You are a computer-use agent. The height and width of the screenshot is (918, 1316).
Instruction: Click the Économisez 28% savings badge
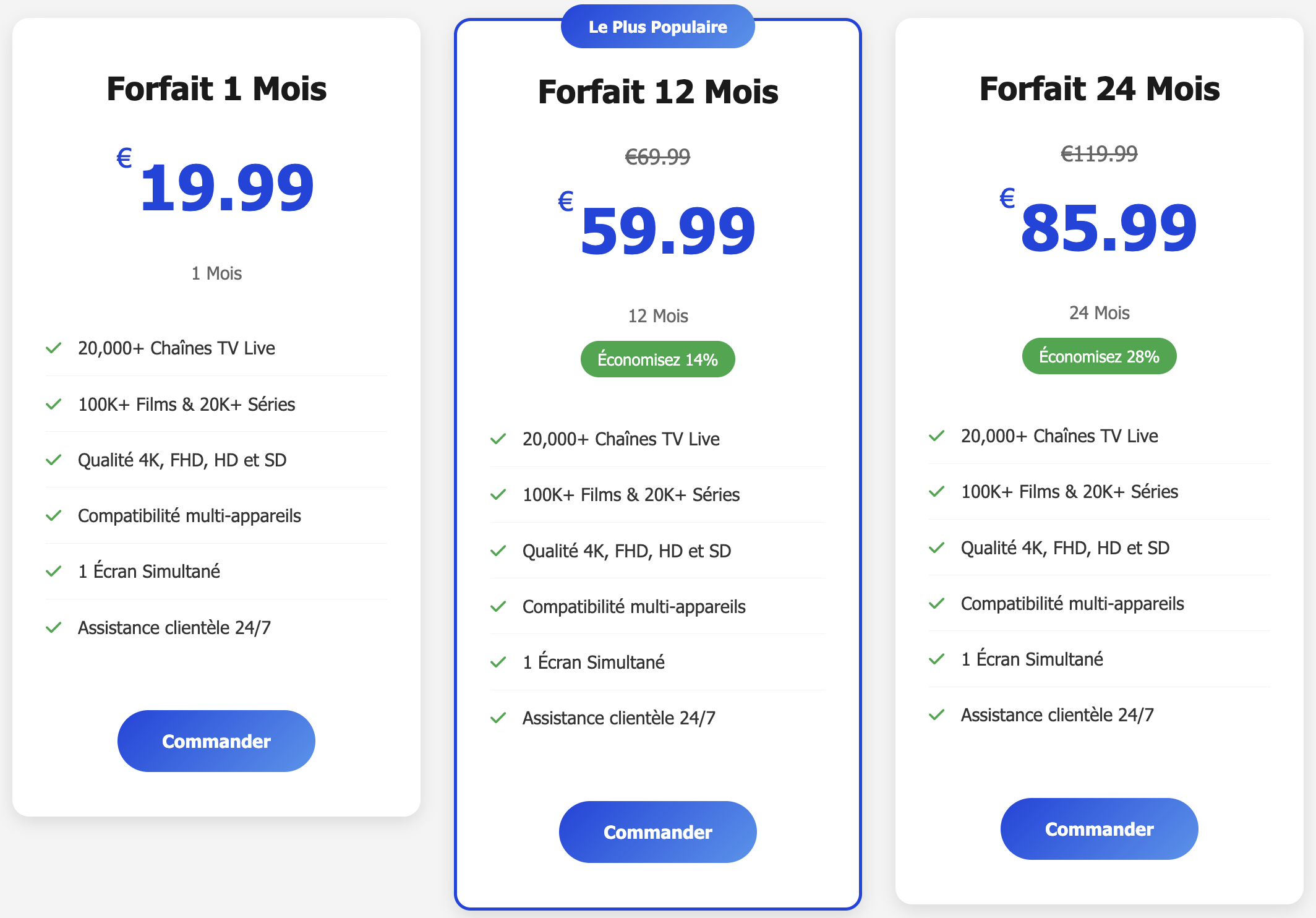[1099, 356]
